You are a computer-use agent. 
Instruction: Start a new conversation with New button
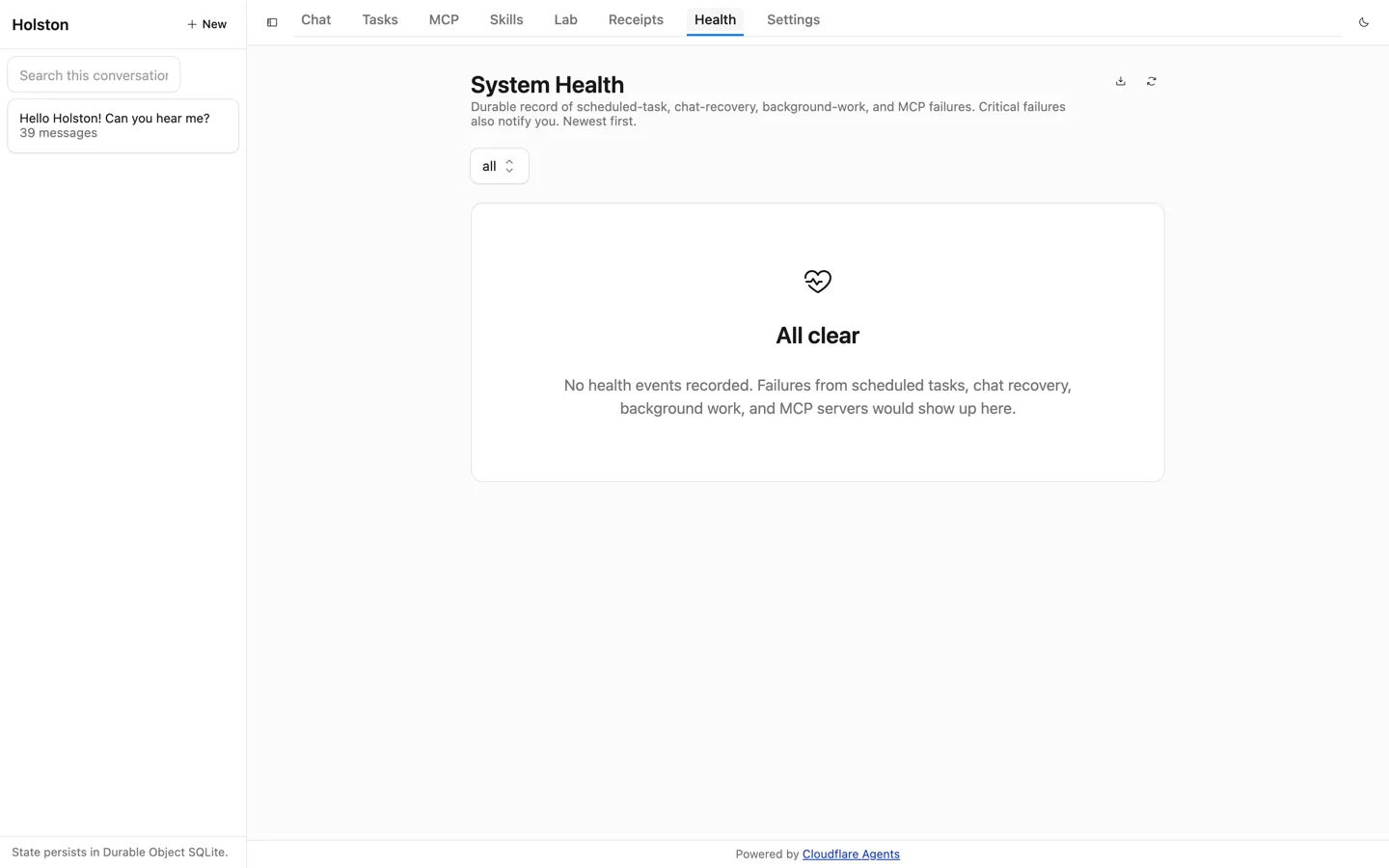(206, 24)
